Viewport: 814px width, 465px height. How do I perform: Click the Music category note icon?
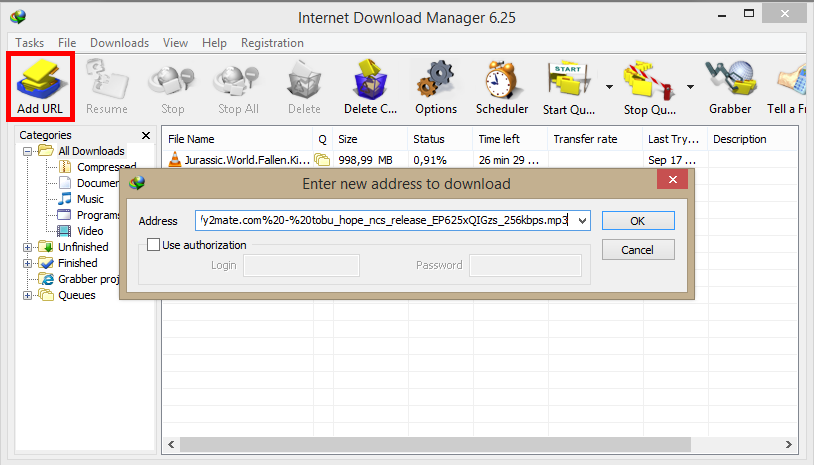[65, 199]
